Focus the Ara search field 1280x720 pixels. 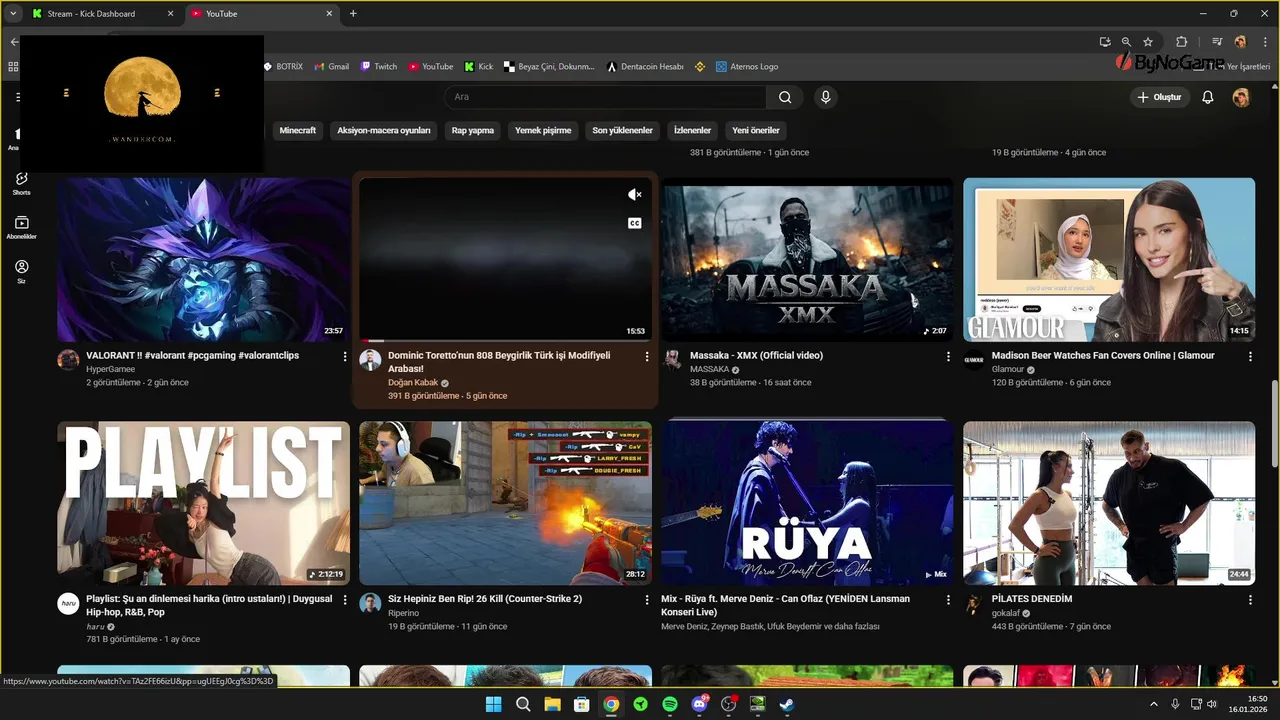click(605, 97)
